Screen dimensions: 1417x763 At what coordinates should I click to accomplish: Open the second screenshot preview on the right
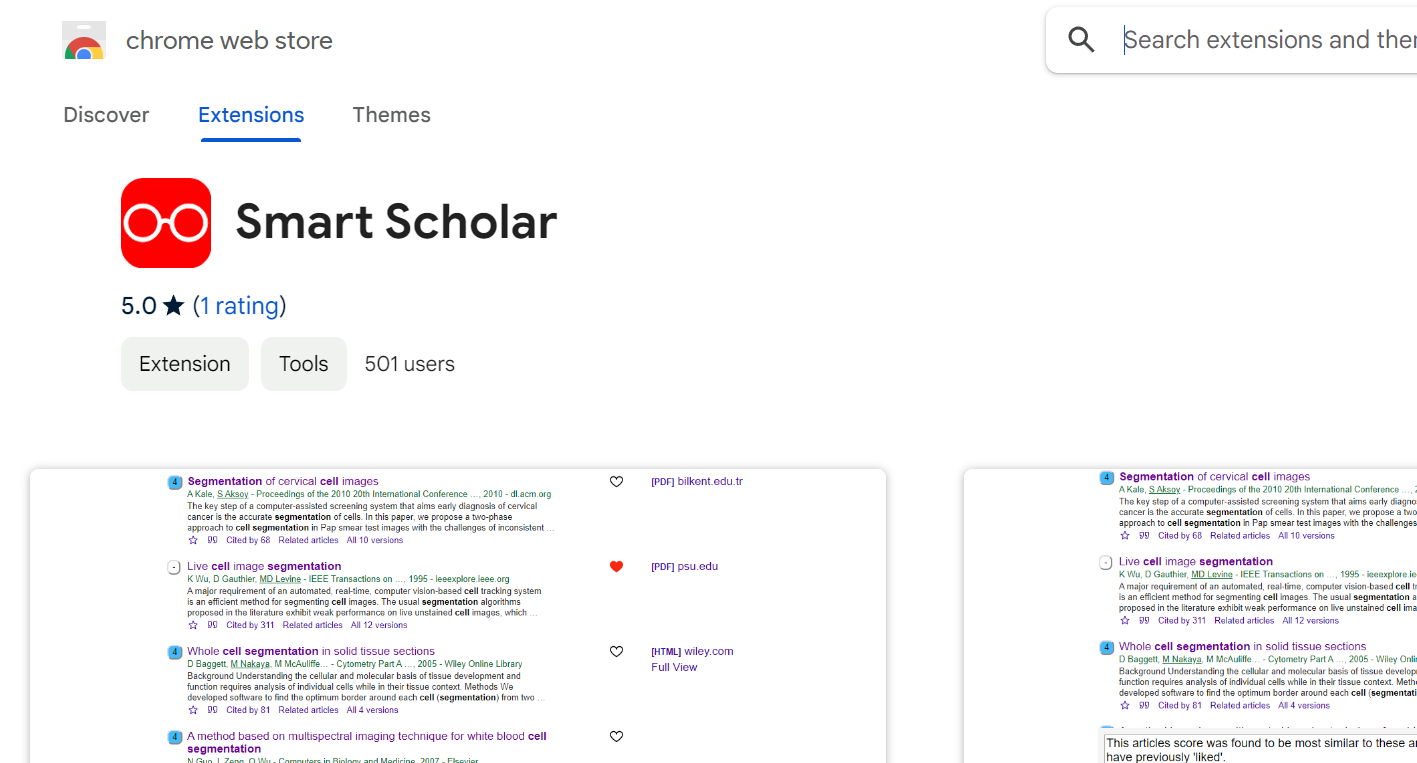pyautogui.click(x=1190, y=615)
